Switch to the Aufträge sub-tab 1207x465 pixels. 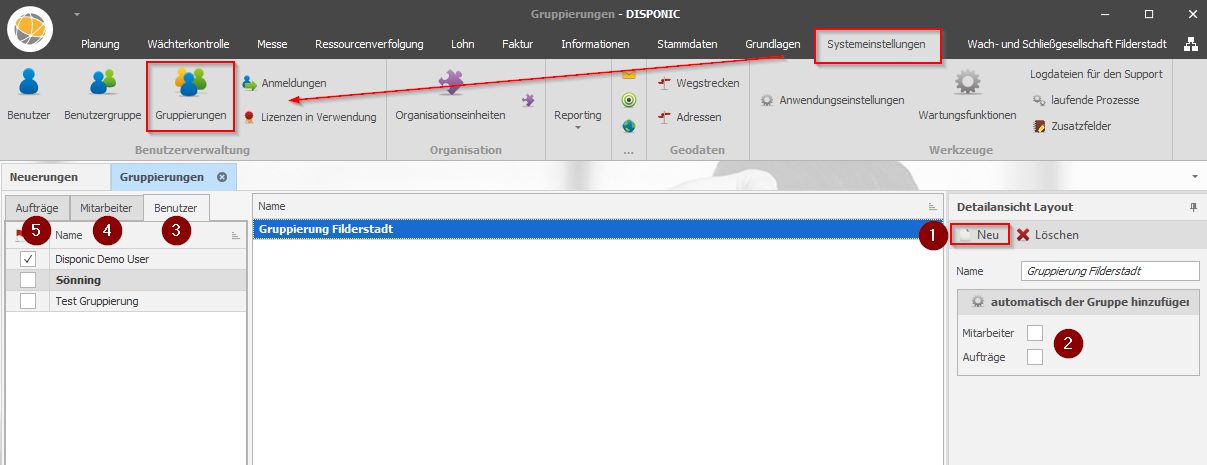(x=37, y=208)
